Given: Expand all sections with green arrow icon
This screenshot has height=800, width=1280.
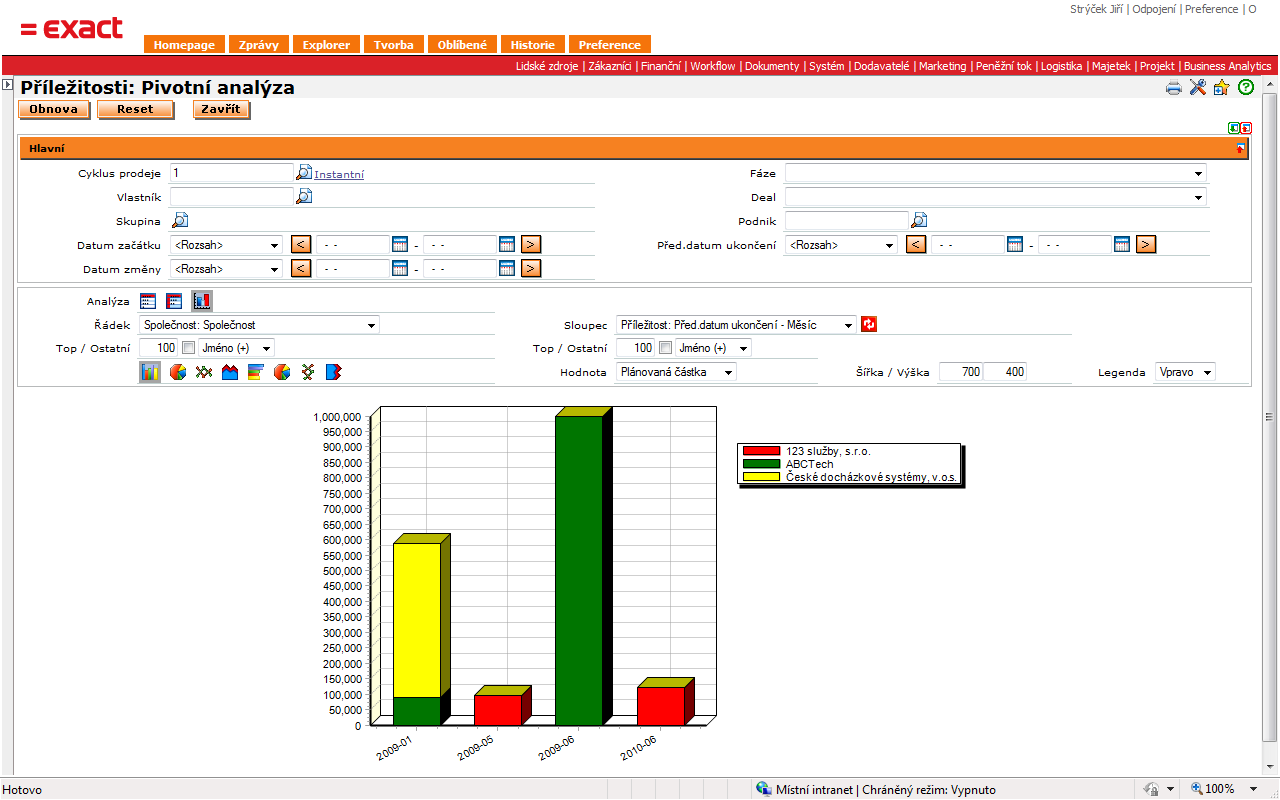Looking at the screenshot, I should click(1235, 128).
